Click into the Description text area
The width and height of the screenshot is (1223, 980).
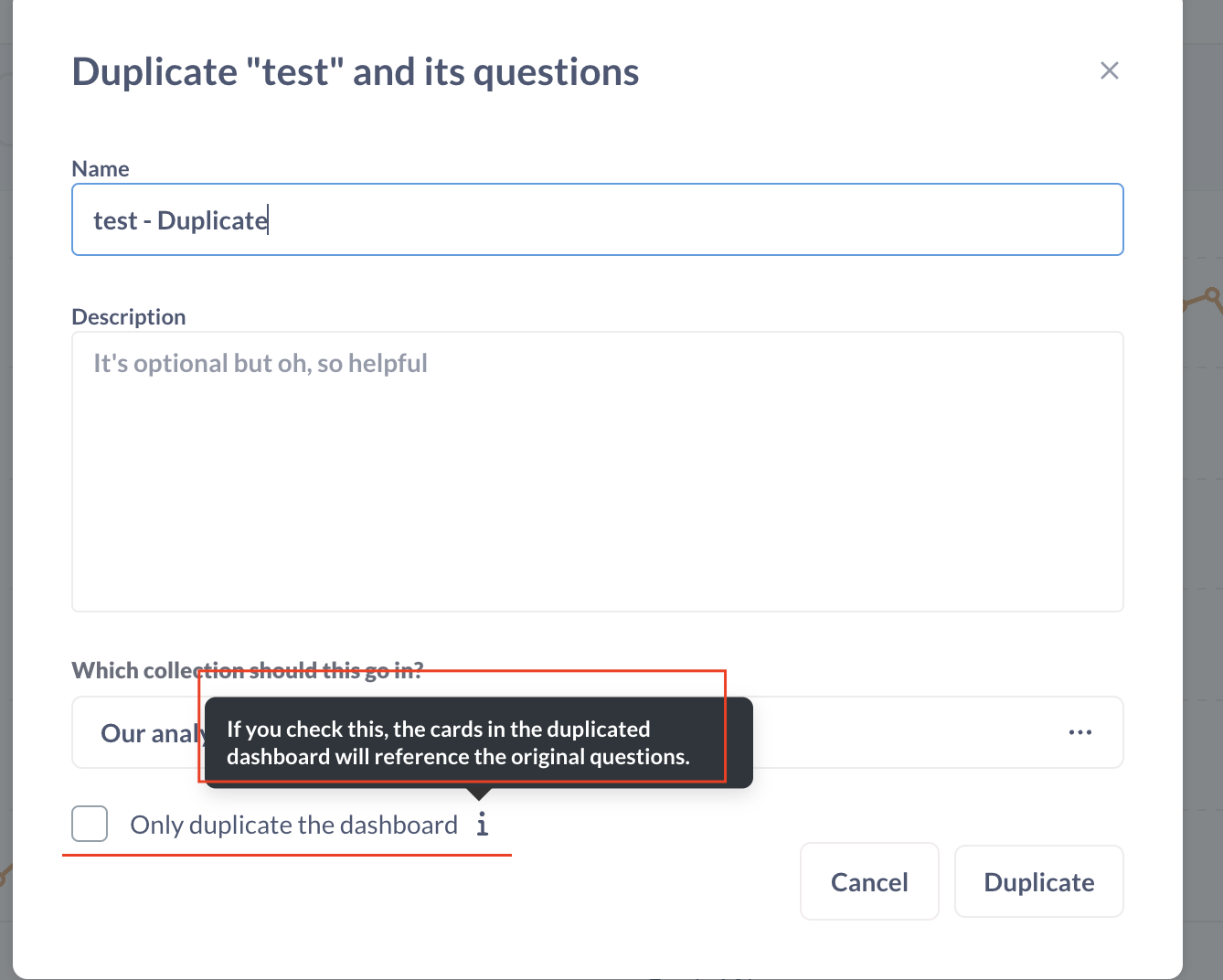(598, 472)
